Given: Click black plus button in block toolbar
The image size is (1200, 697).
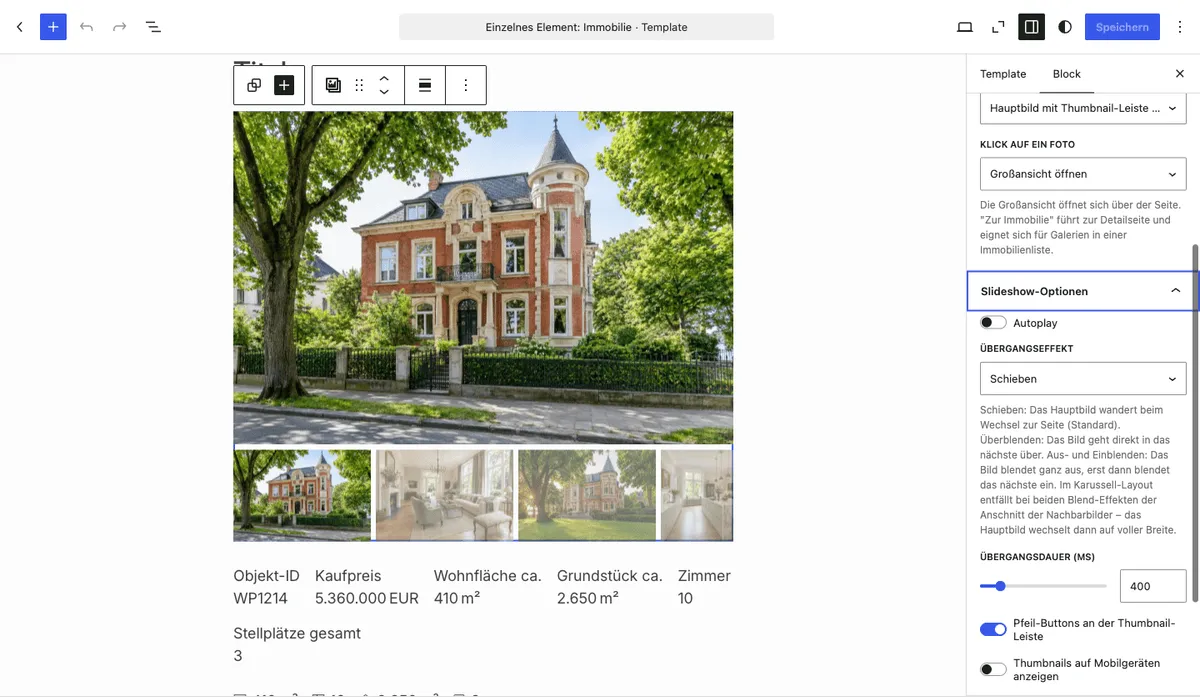Looking at the screenshot, I should pos(284,85).
